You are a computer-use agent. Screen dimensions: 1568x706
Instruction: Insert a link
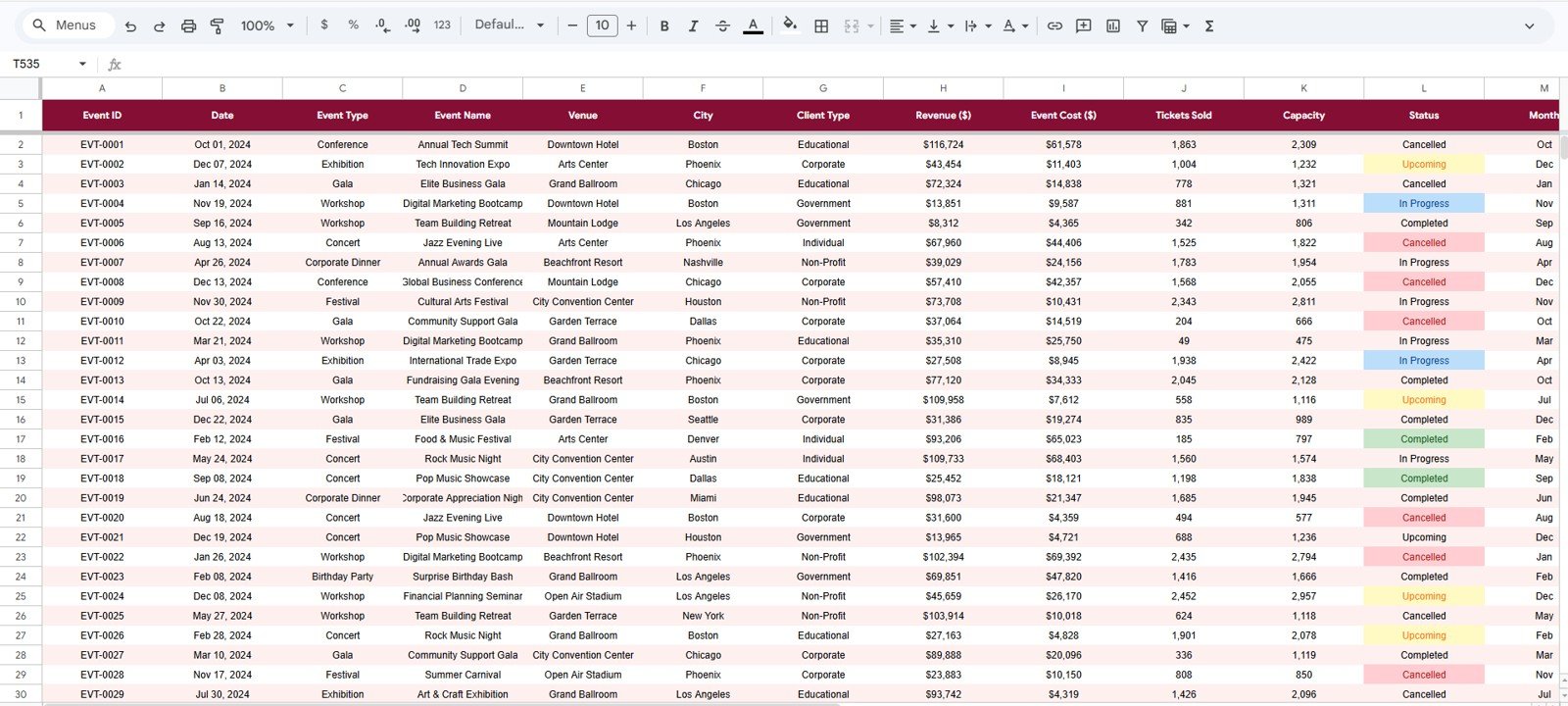click(x=1054, y=26)
